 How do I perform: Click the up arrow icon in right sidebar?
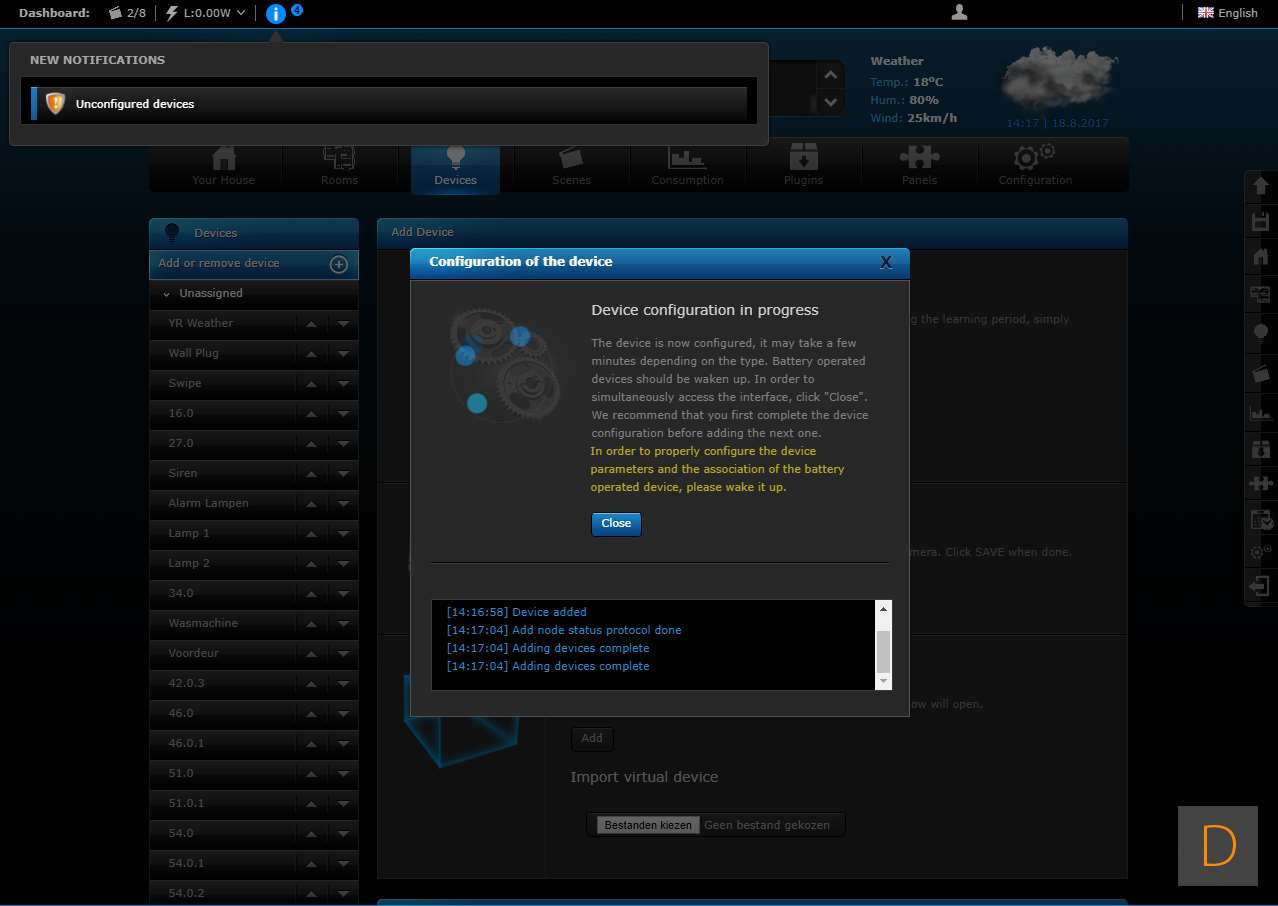tap(1260, 186)
